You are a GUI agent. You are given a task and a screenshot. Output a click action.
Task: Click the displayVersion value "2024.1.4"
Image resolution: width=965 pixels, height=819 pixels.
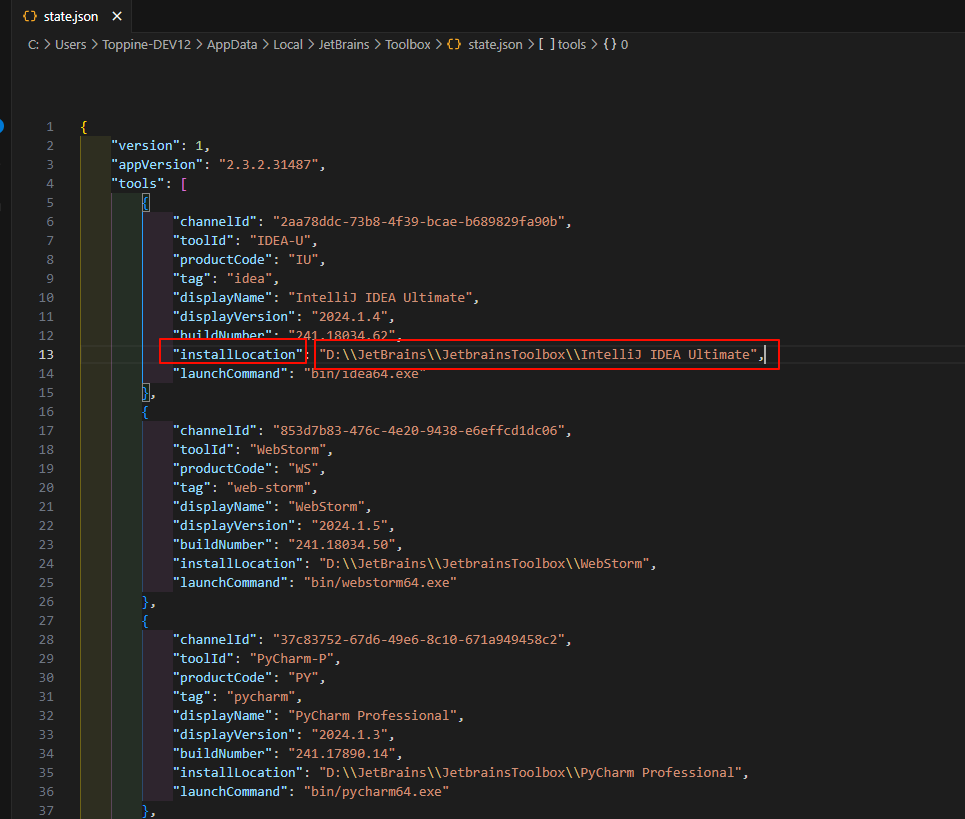pyautogui.click(x=350, y=317)
